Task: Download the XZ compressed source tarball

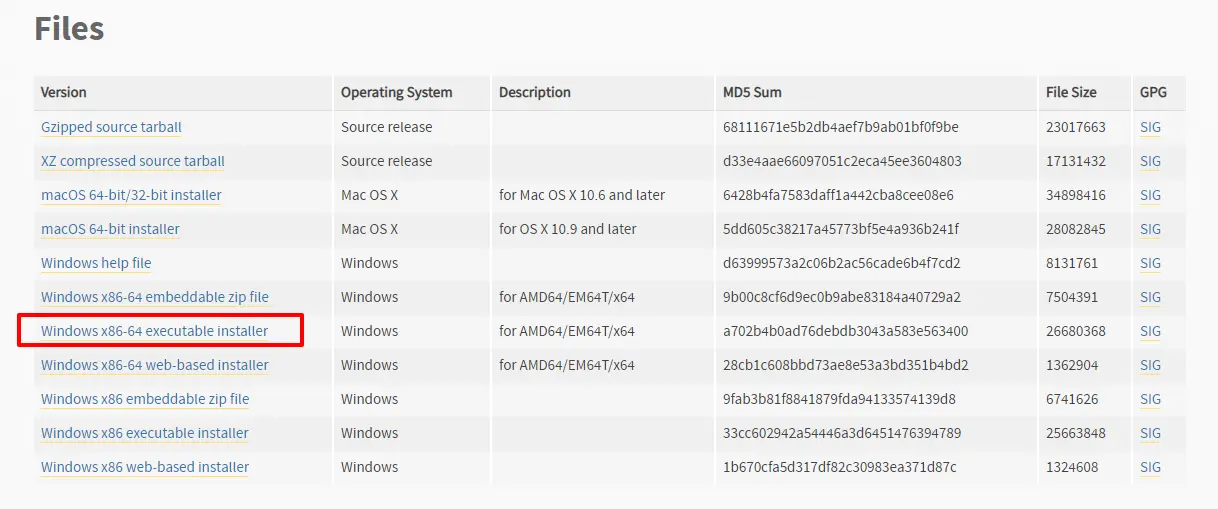Action: (x=132, y=161)
